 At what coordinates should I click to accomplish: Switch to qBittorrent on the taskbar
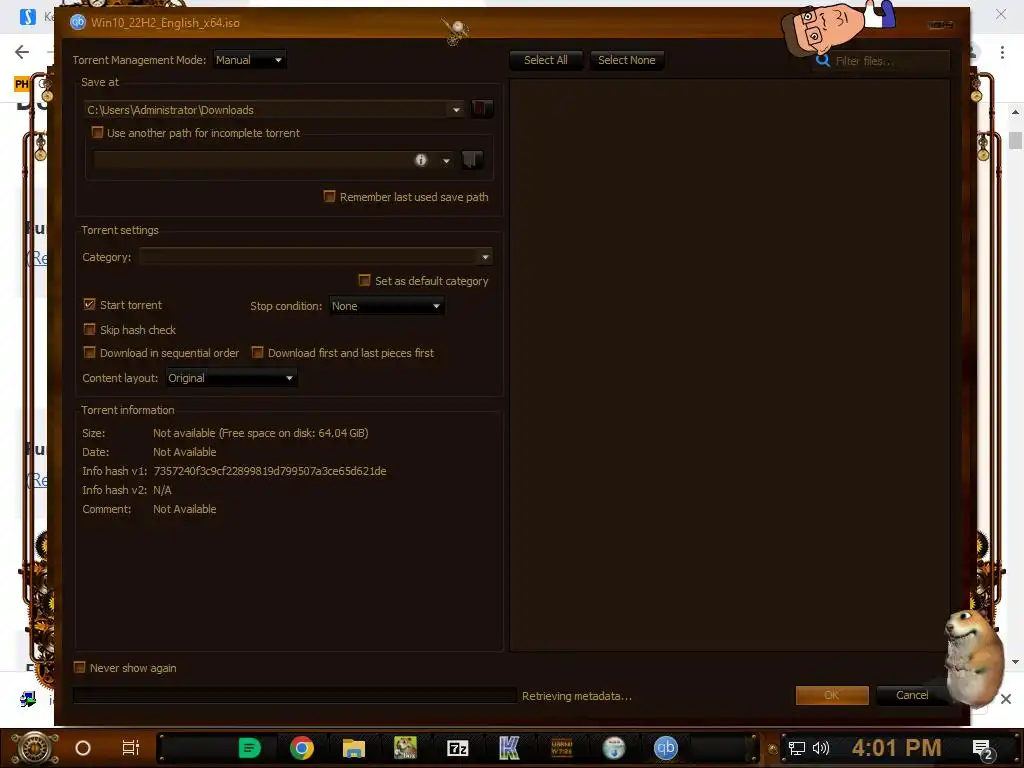pos(665,748)
